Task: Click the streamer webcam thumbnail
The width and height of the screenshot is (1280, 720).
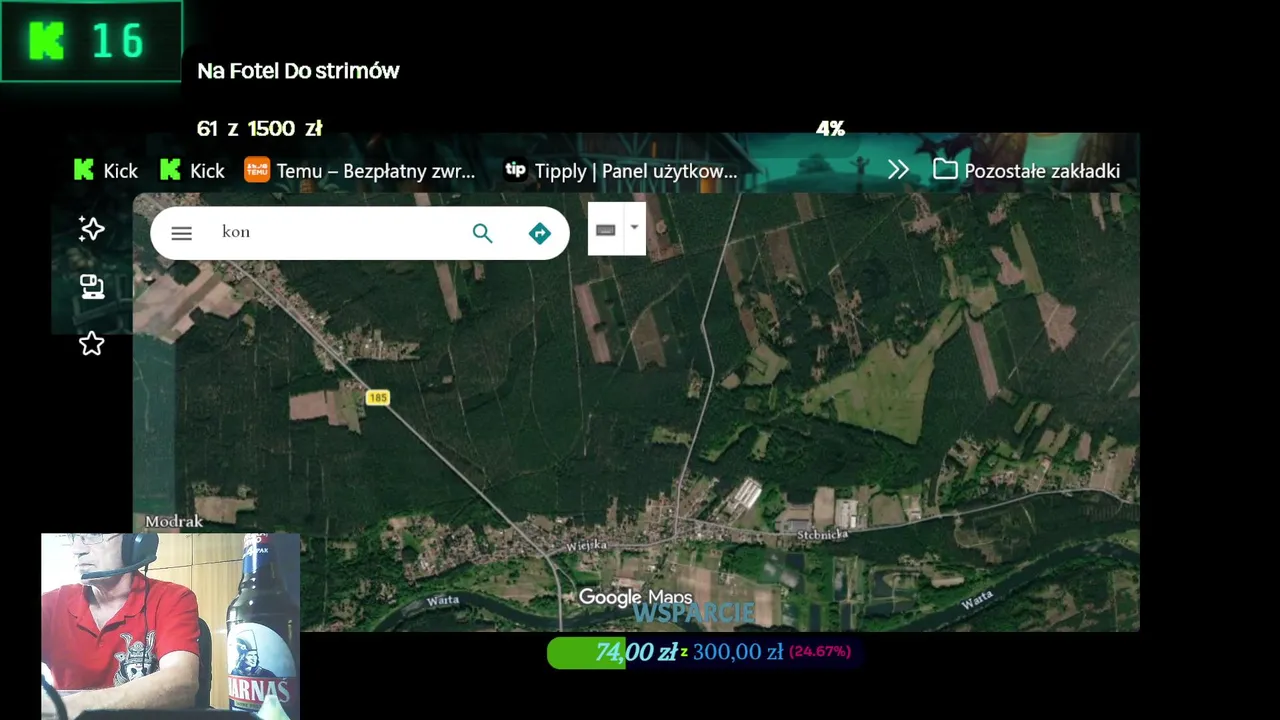Action: 170,626
